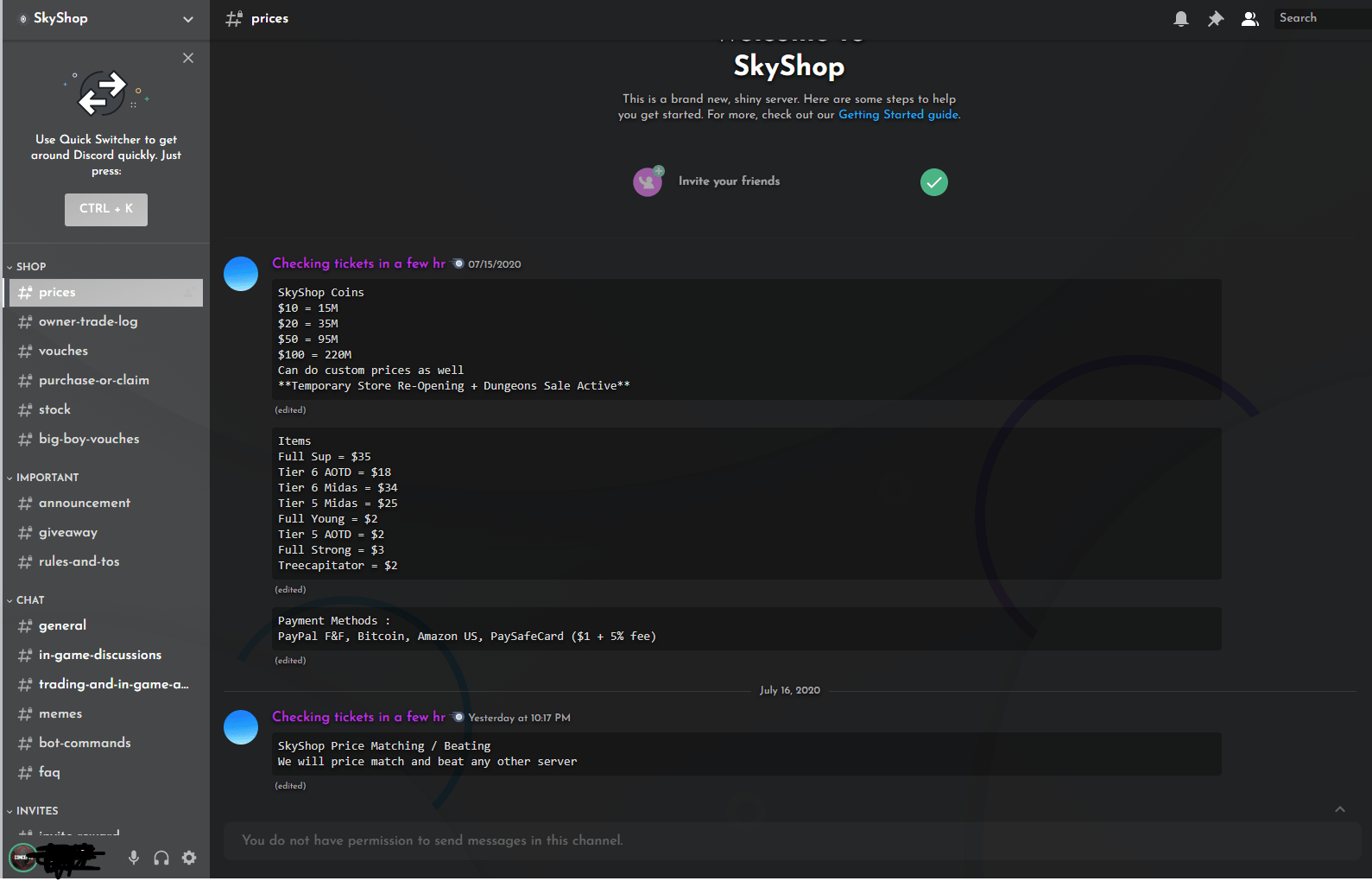Click username on Yesterday 10:17 PM message
This screenshot has height=881, width=1372.
coord(358,717)
